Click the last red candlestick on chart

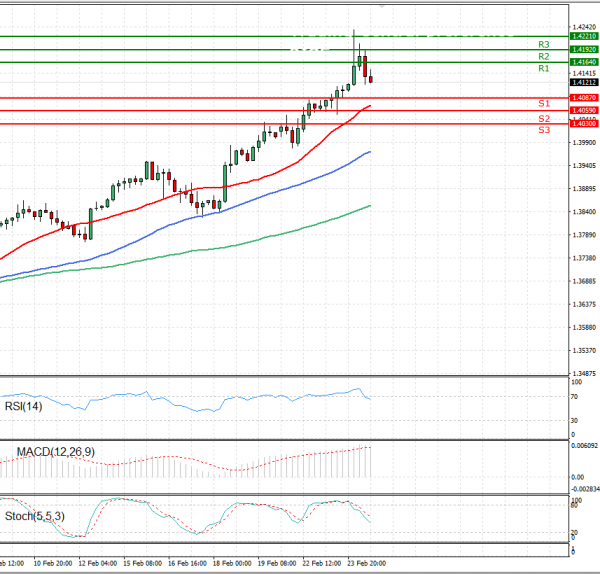371,78
